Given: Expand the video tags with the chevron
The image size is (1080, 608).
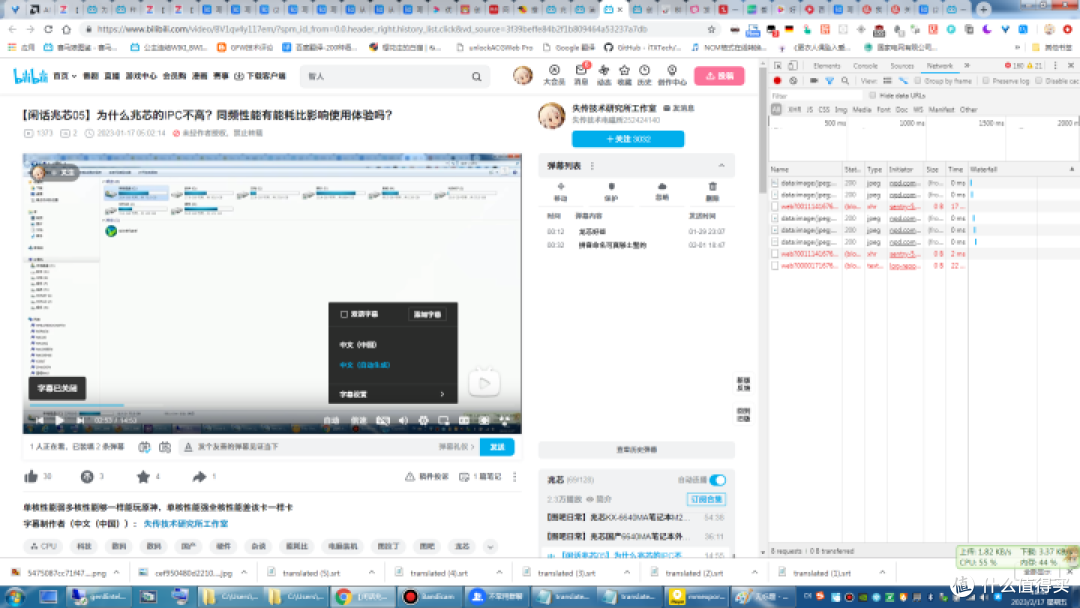Looking at the screenshot, I should [x=490, y=546].
